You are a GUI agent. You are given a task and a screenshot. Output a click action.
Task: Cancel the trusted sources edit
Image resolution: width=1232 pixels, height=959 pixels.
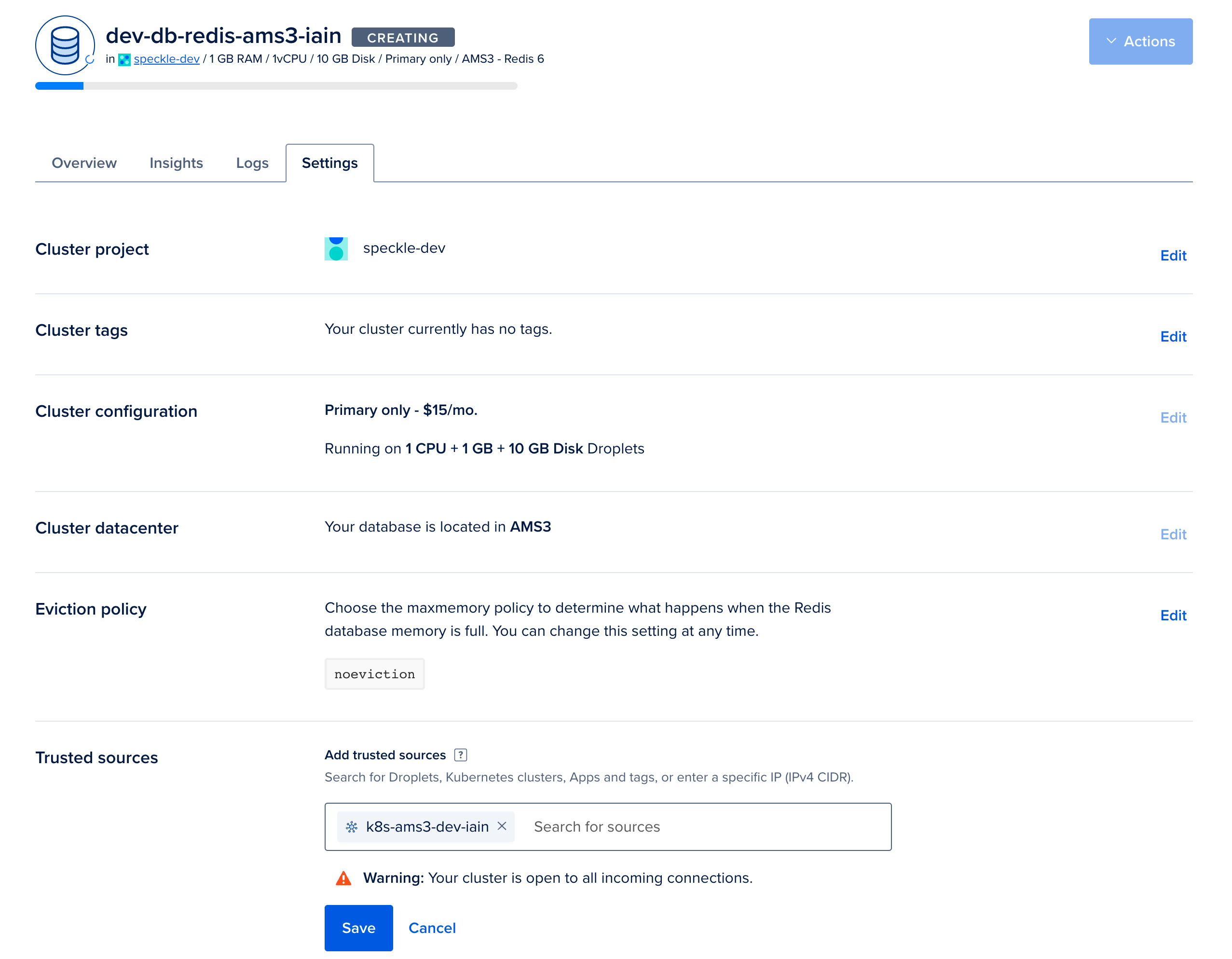pyautogui.click(x=432, y=928)
